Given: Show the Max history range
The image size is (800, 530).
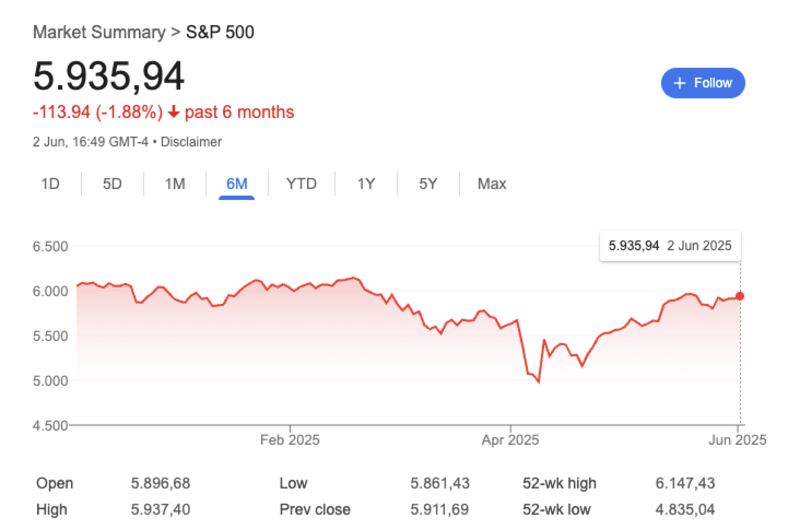Looking at the screenshot, I should [x=492, y=184].
